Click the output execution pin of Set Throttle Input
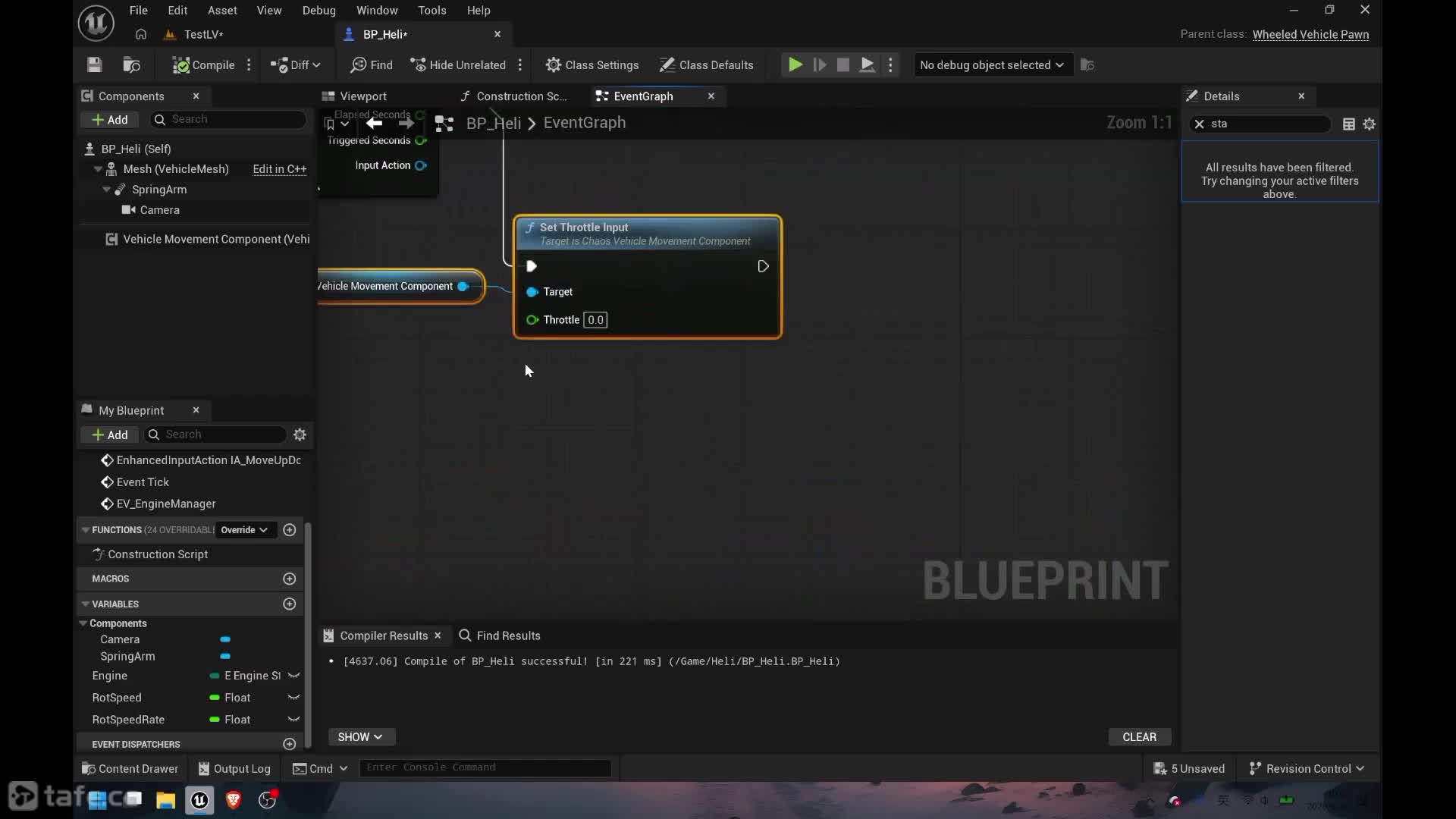 tap(764, 266)
